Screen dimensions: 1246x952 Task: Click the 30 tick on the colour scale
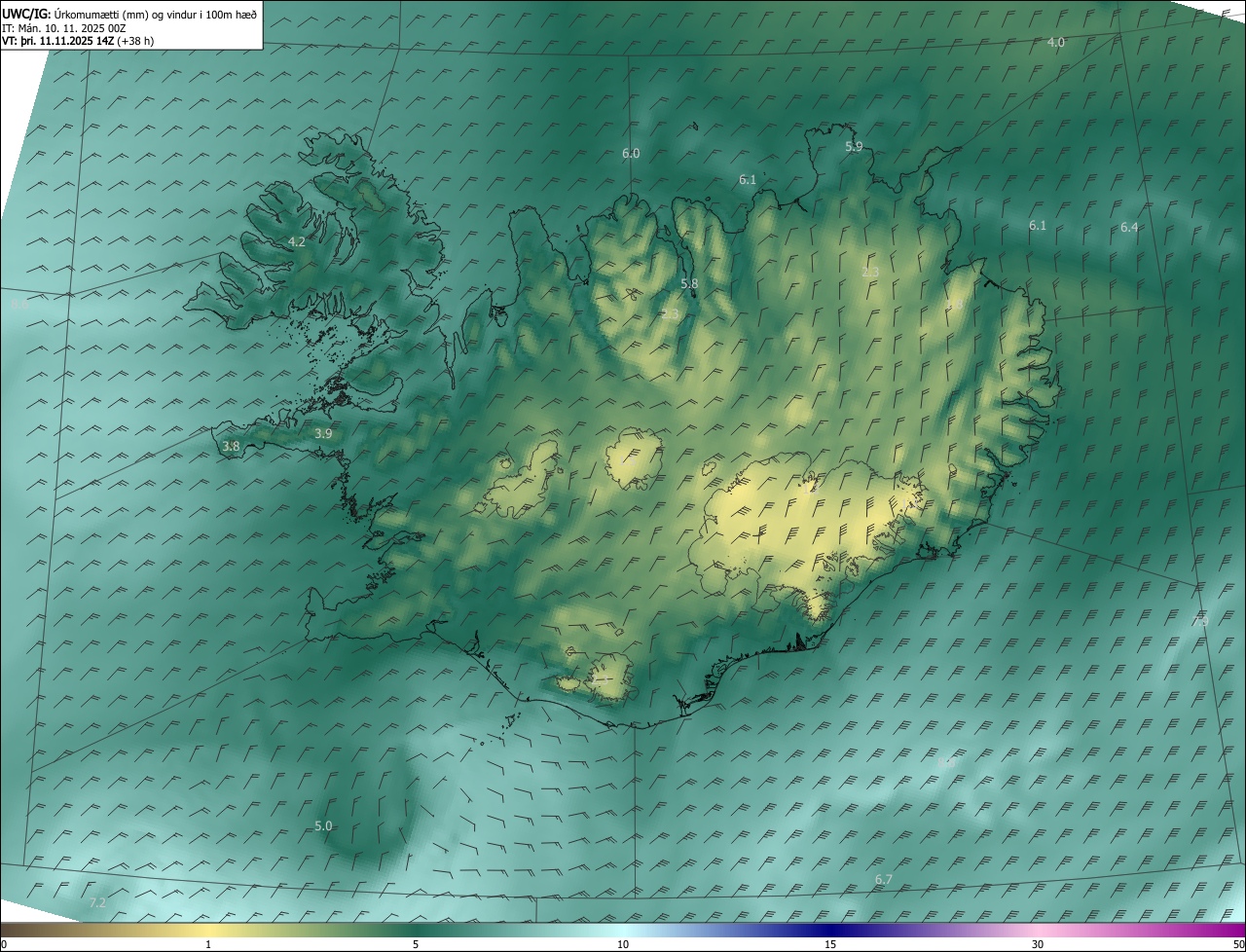(x=1038, y=944)
